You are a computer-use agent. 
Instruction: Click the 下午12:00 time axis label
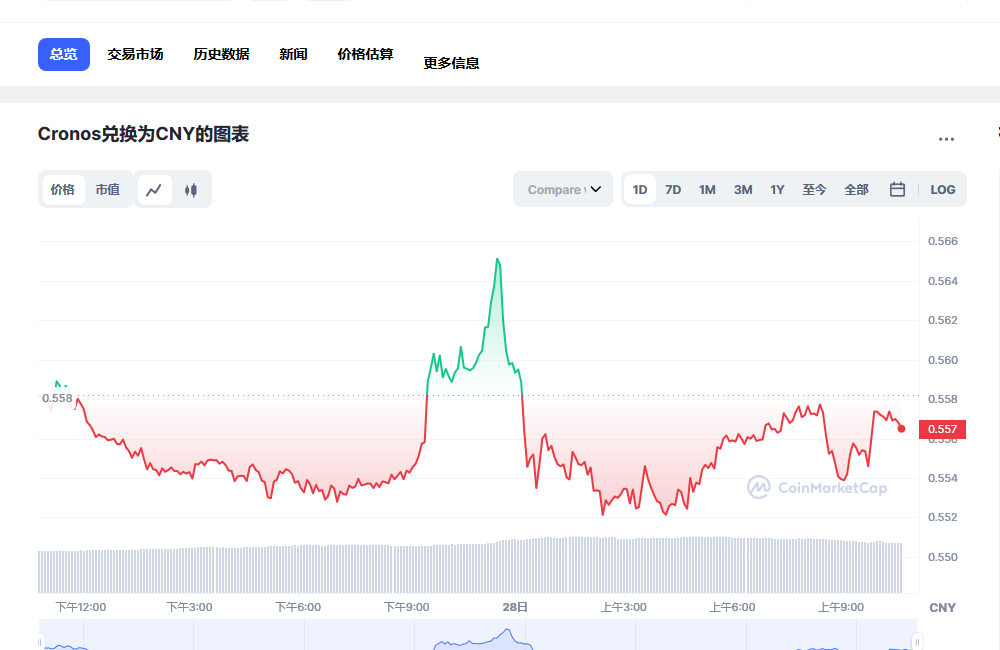(x=81, y=607)
